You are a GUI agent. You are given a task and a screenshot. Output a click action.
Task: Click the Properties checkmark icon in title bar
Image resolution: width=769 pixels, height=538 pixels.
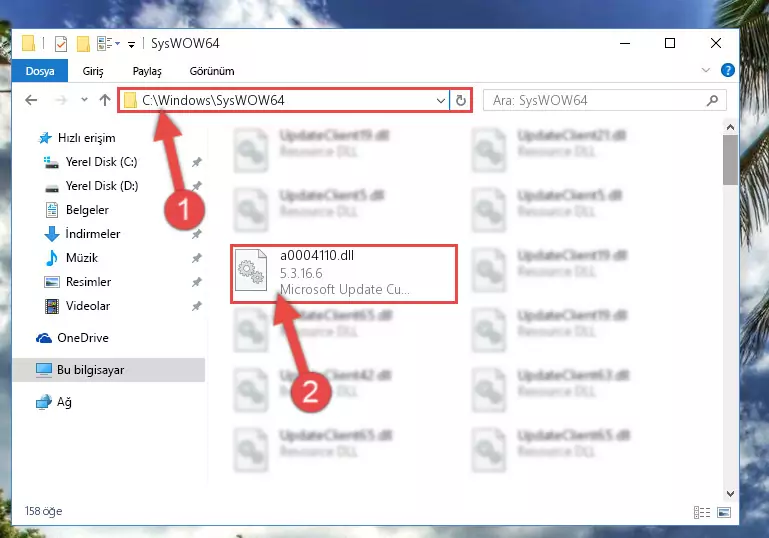point(61,44)
